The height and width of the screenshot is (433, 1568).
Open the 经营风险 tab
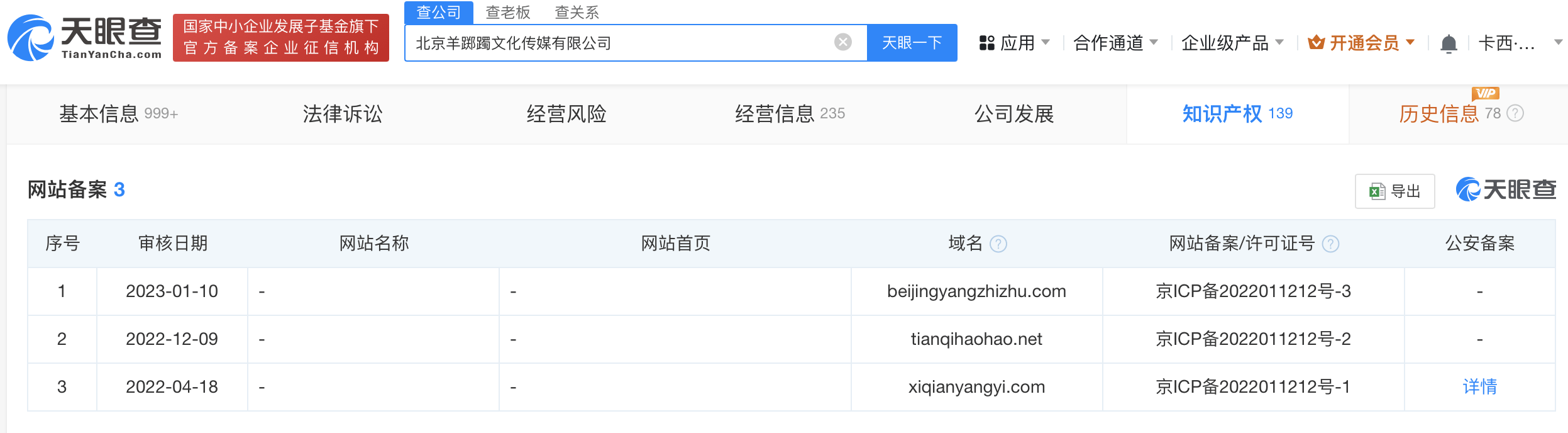566,114
